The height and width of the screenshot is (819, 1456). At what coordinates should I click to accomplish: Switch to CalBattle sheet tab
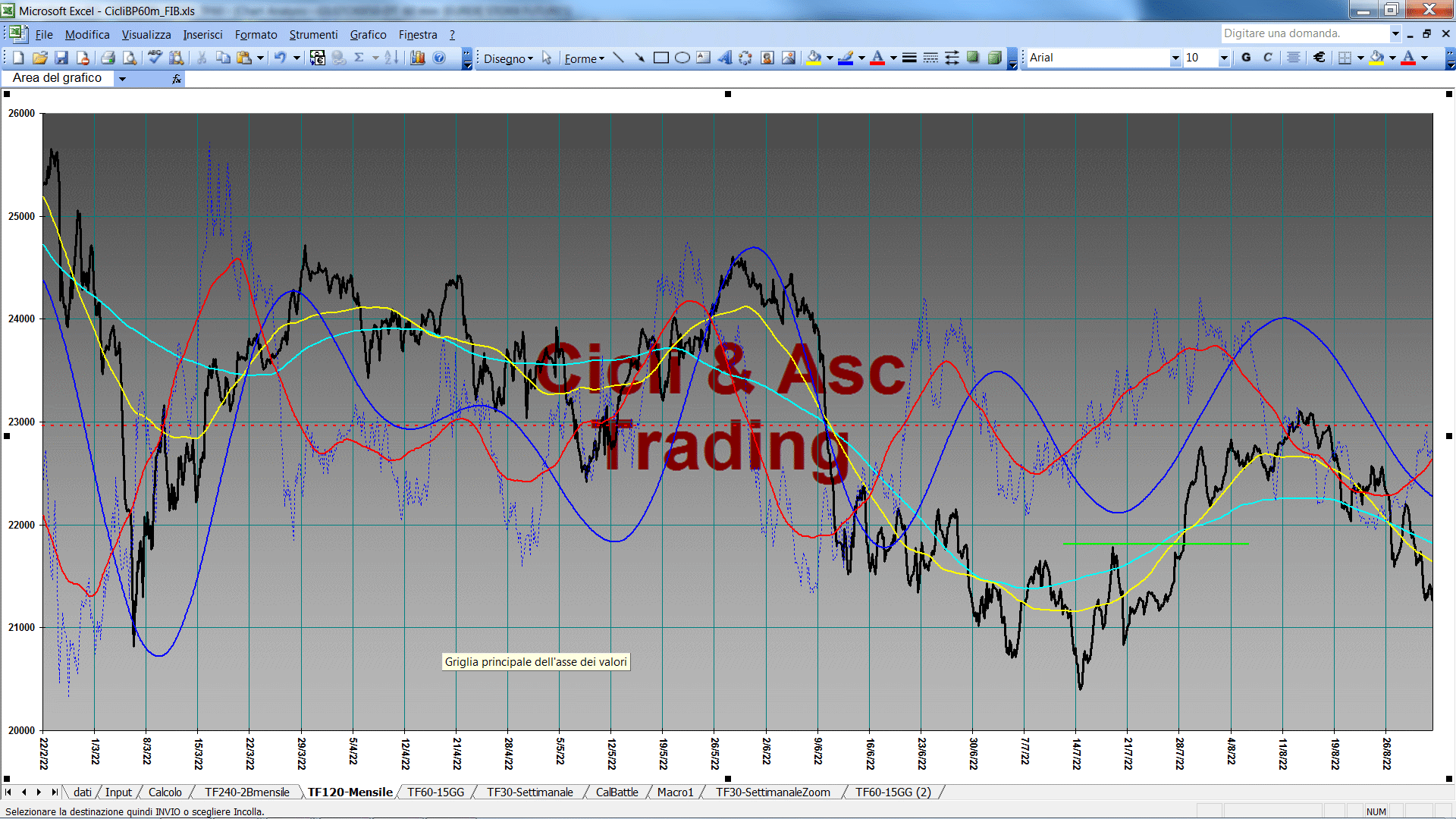(x=617, y=792)
